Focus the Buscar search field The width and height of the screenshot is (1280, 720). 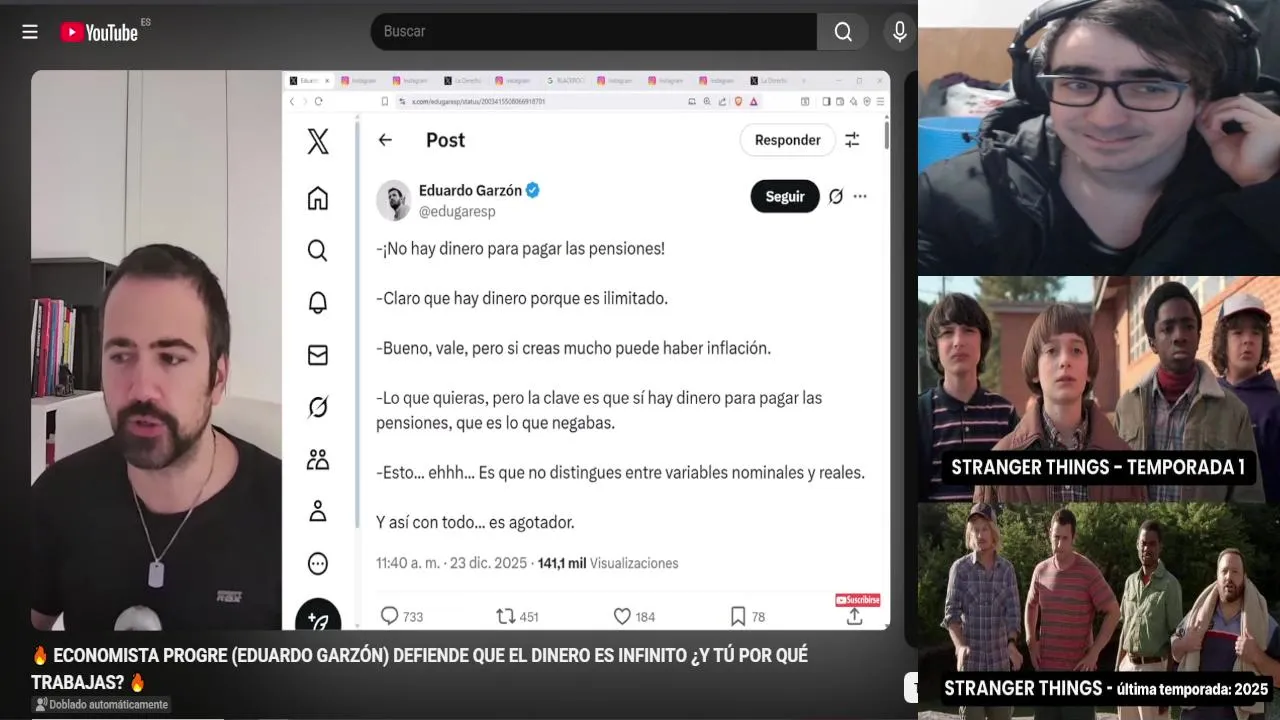click(594, 32)
